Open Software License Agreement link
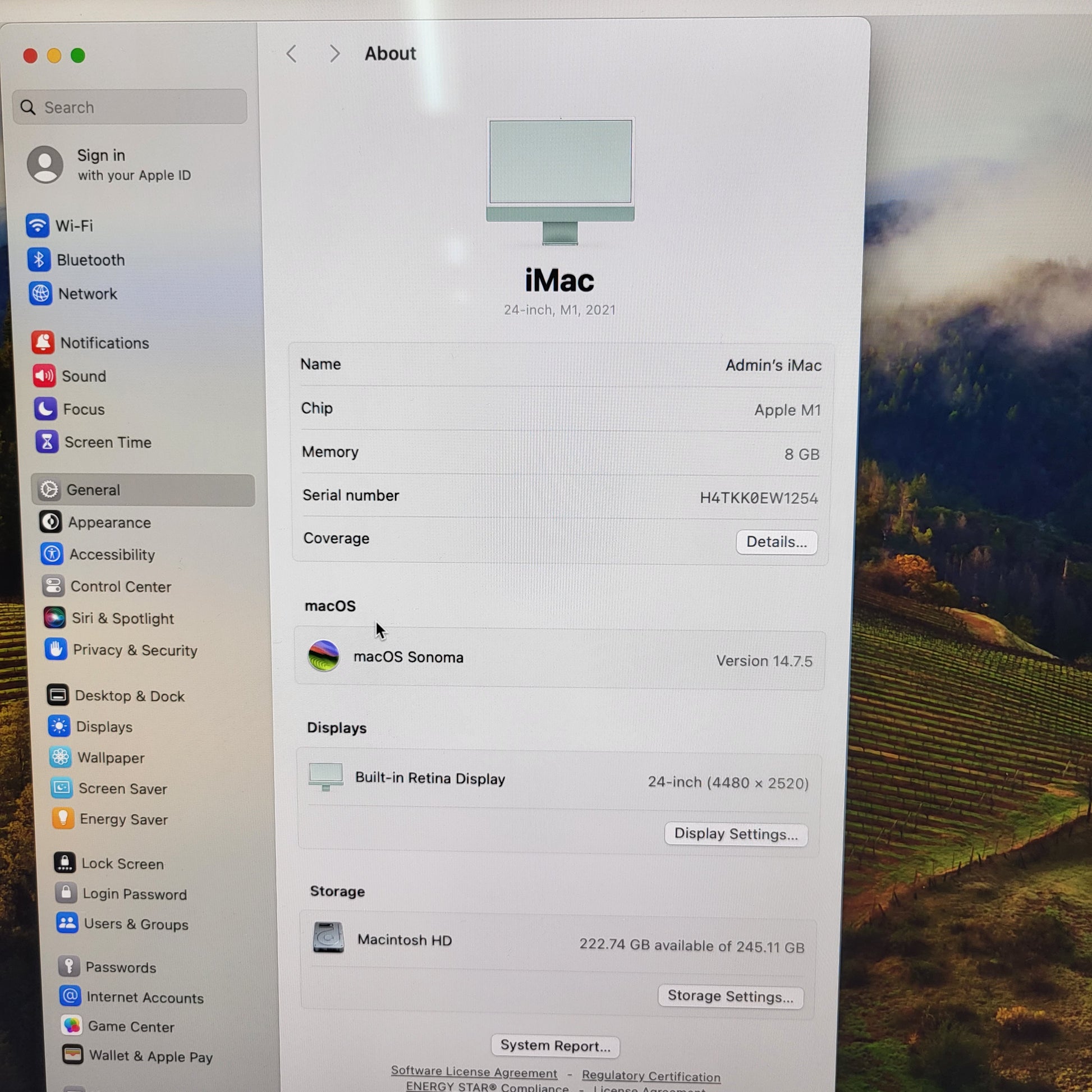The height and width of the screenshot is (1092, 1092). 474,1072
